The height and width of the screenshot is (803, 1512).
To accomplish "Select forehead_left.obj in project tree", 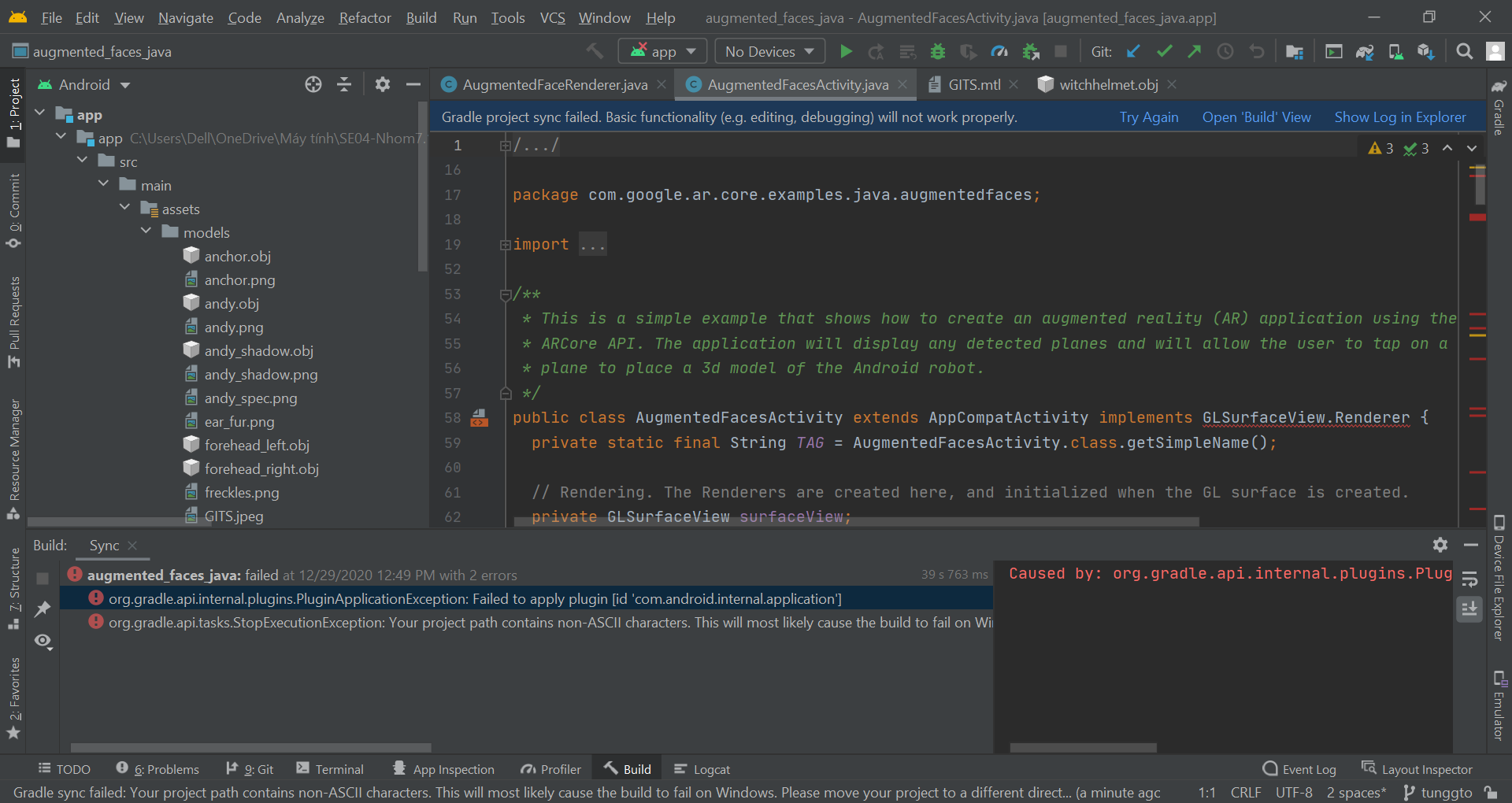I will coord(257,446).
